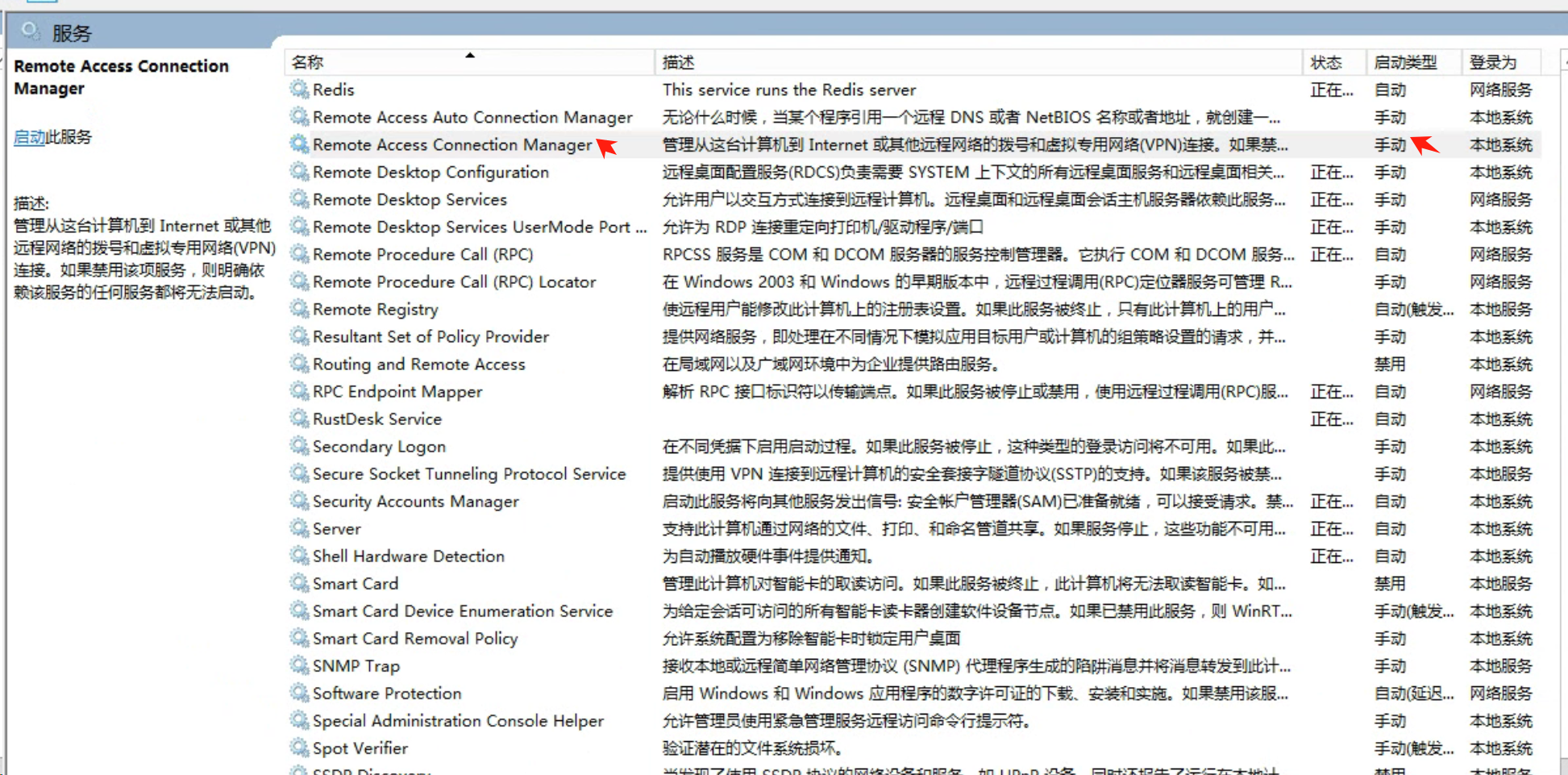Image resolution: width=1568 pixels, height=775 pixels.
Task: Click 自动(延迟... startup type of Software Protection
Action: tap(1414, 693)
